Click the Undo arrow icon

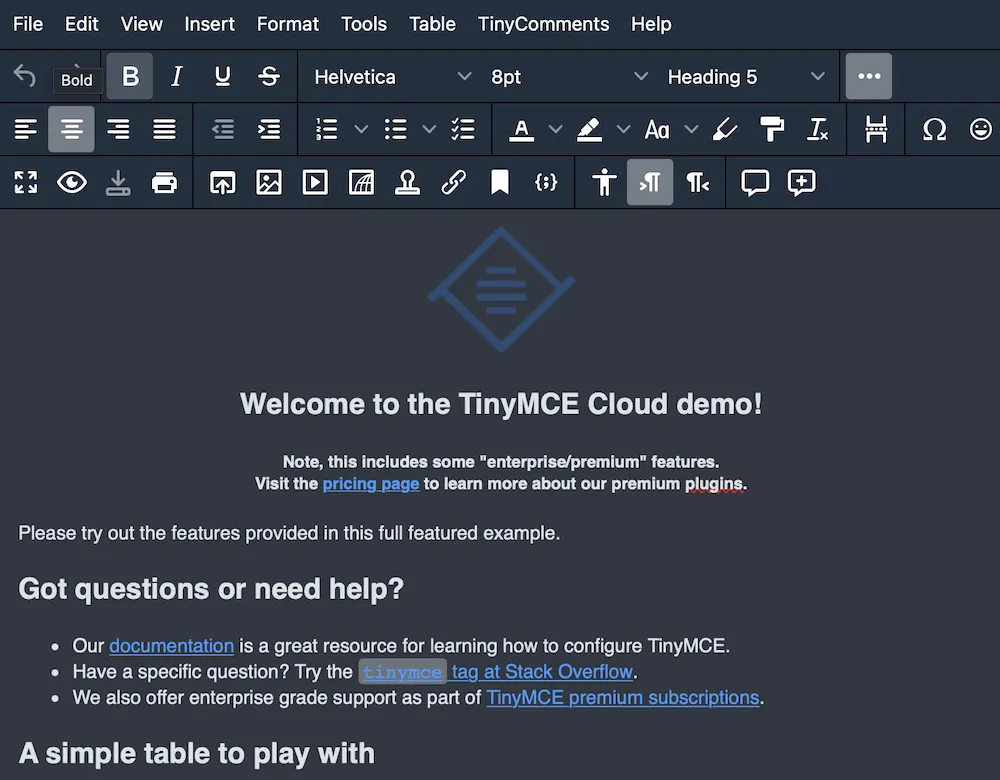[x=25, y=76]
